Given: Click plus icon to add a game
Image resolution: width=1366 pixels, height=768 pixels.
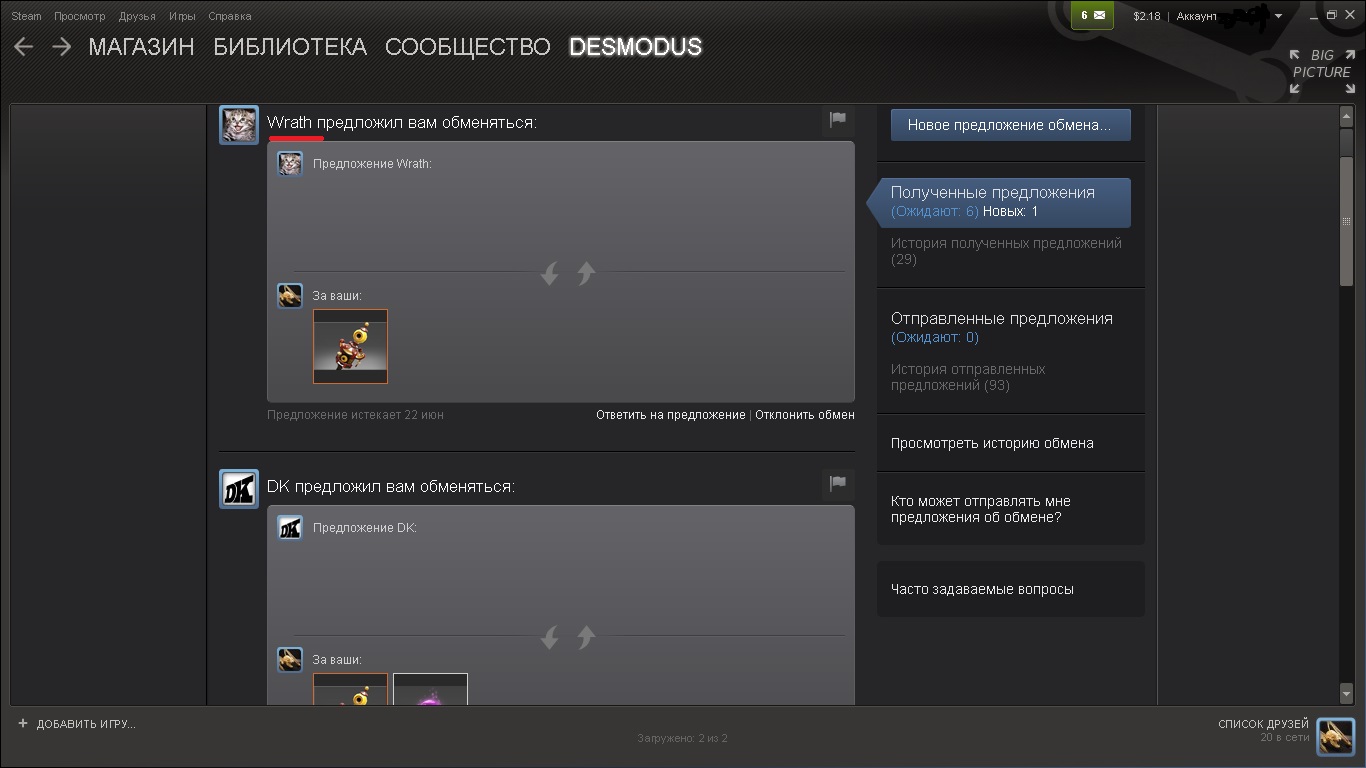Looking at the screenshot, I should 23,723.
